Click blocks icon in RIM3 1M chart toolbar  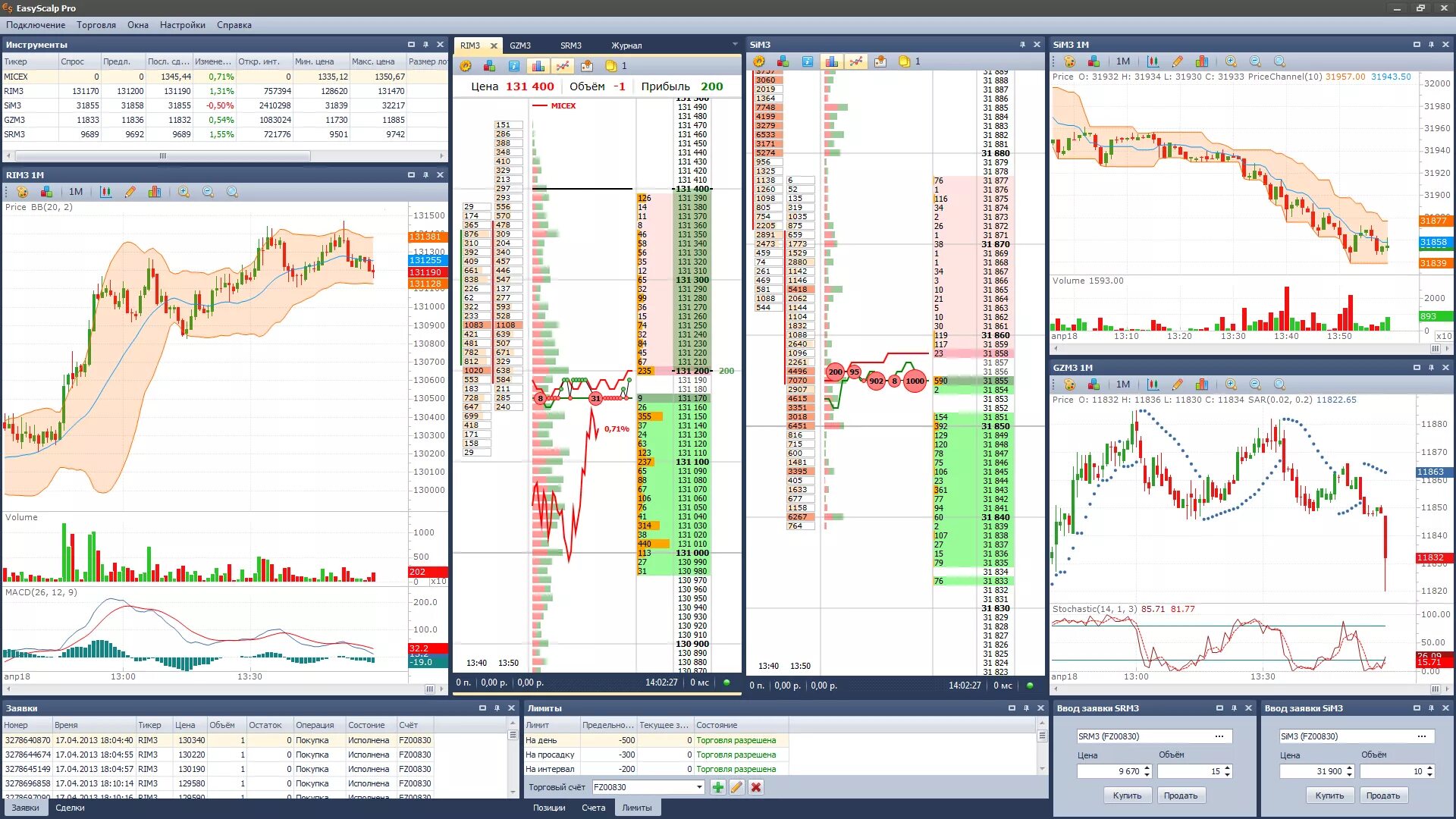coord(47,192)
